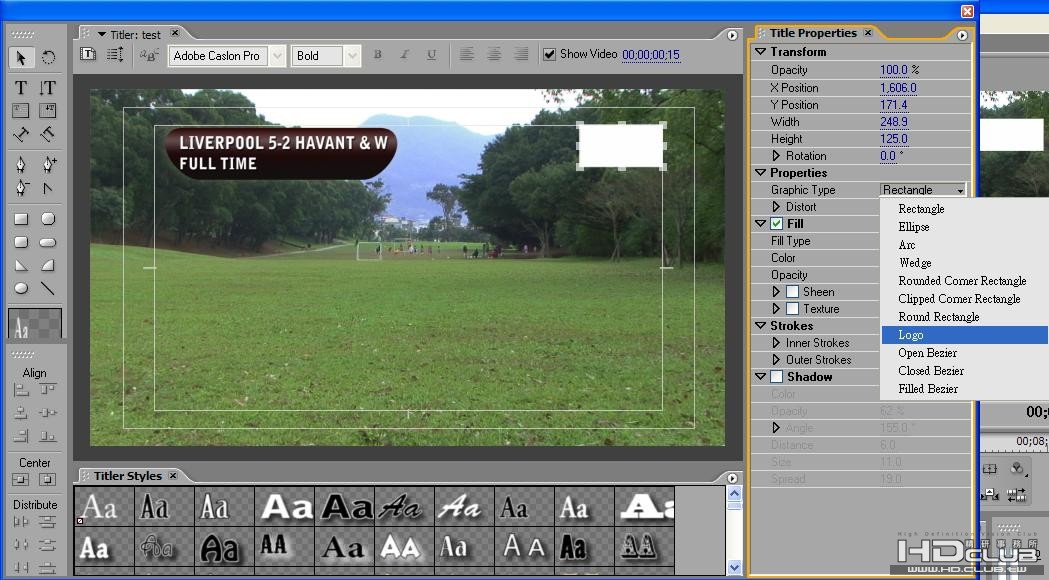
Task: Select the Path Type tool
Action: pos(21,134)
